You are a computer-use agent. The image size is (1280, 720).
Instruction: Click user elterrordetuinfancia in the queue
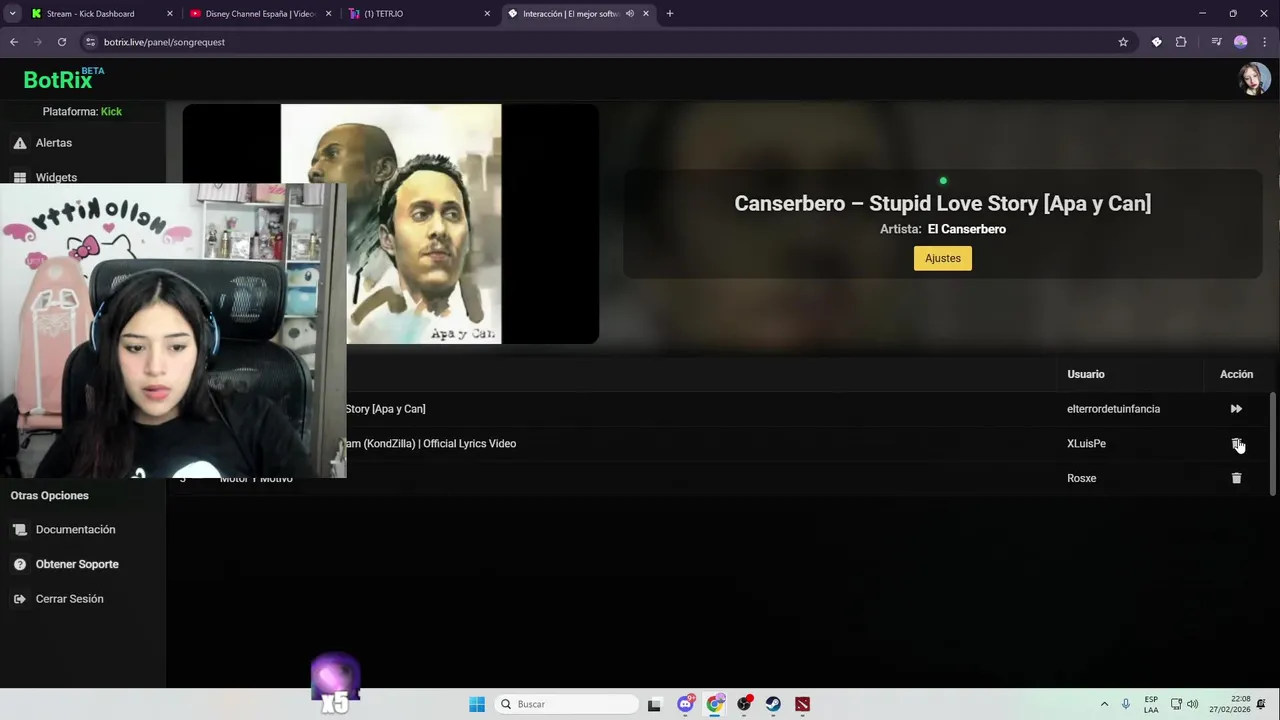click(x=1113, y=409)
